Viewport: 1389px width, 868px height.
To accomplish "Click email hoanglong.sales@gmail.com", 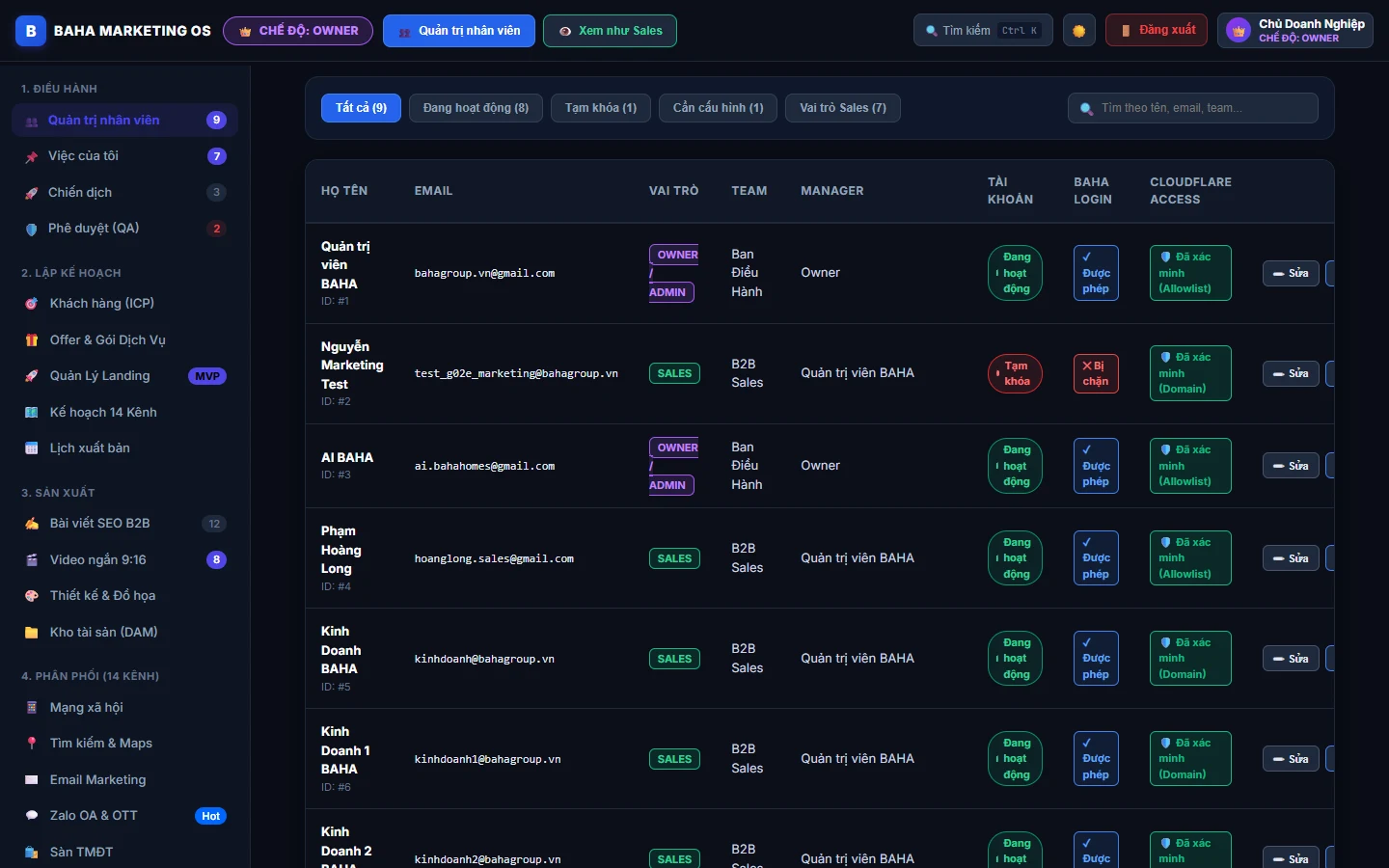I will pos(494,558).
